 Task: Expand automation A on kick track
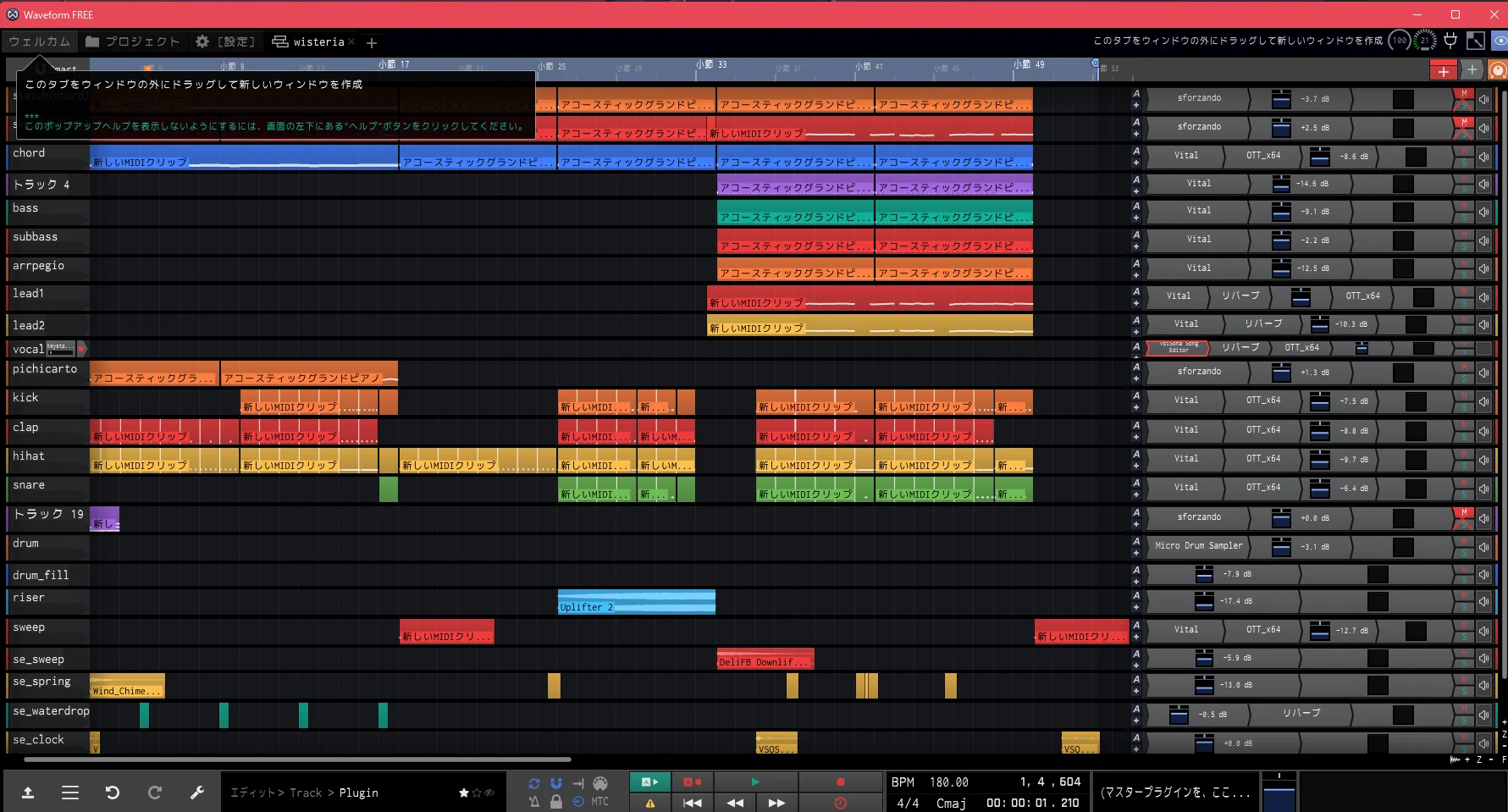(x=1136, y=395)
